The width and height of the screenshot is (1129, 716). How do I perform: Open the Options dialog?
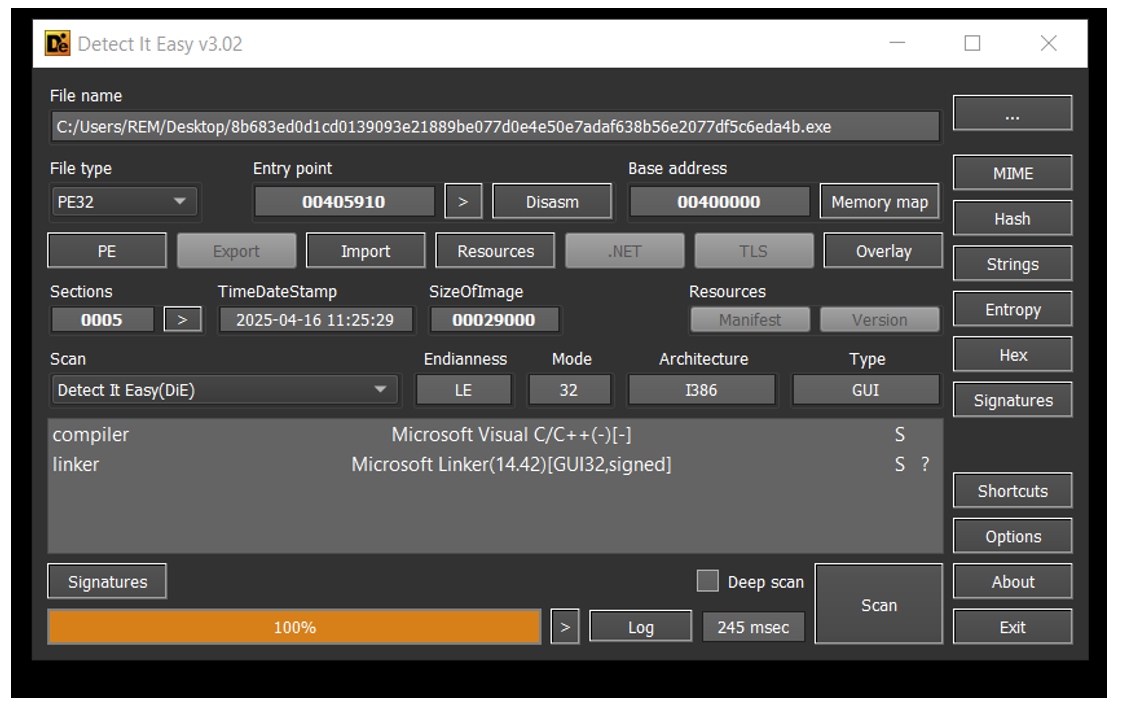(x=1012, y=537)
